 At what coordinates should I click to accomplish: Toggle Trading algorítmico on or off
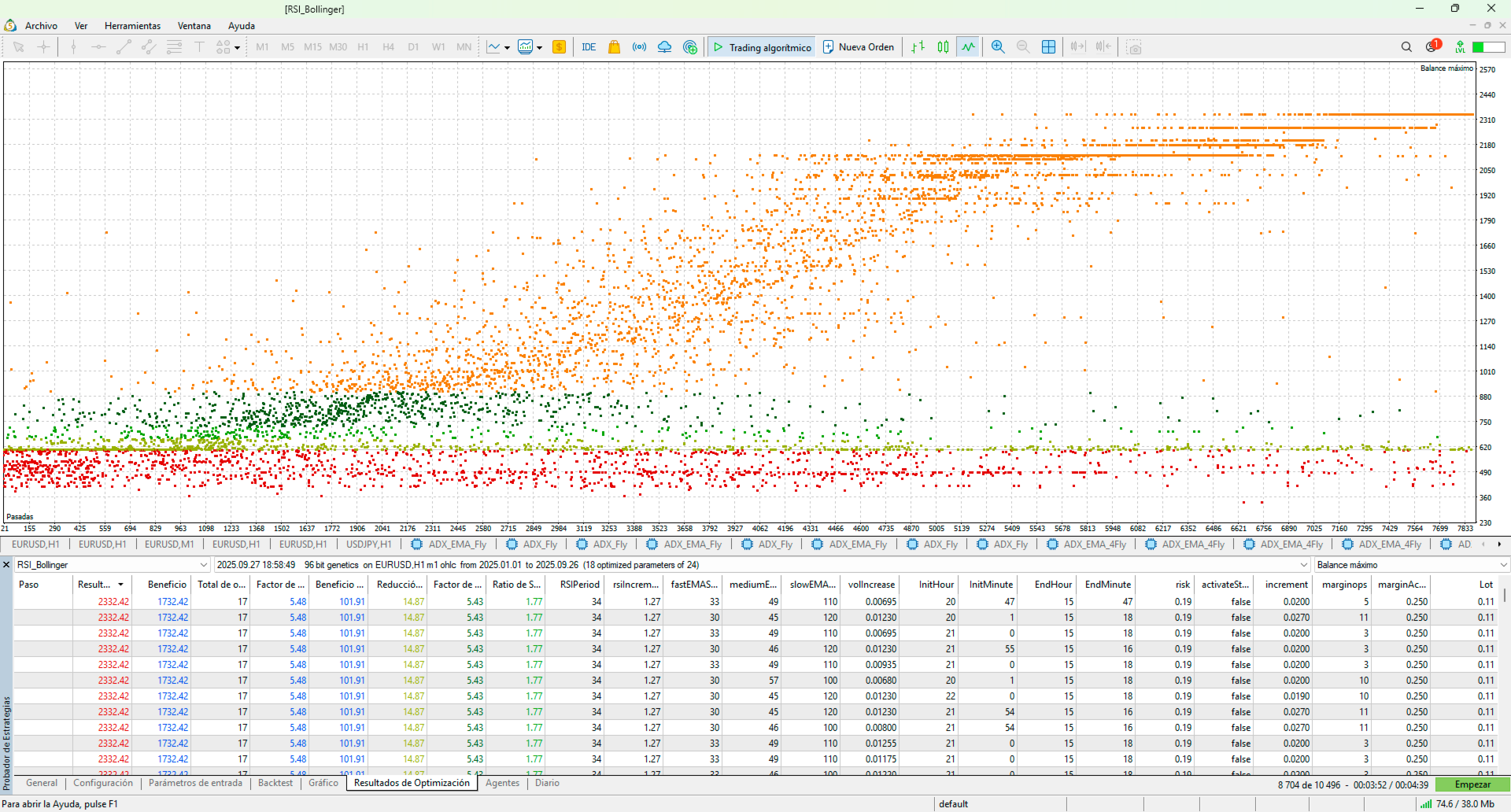tap(761, 47)
